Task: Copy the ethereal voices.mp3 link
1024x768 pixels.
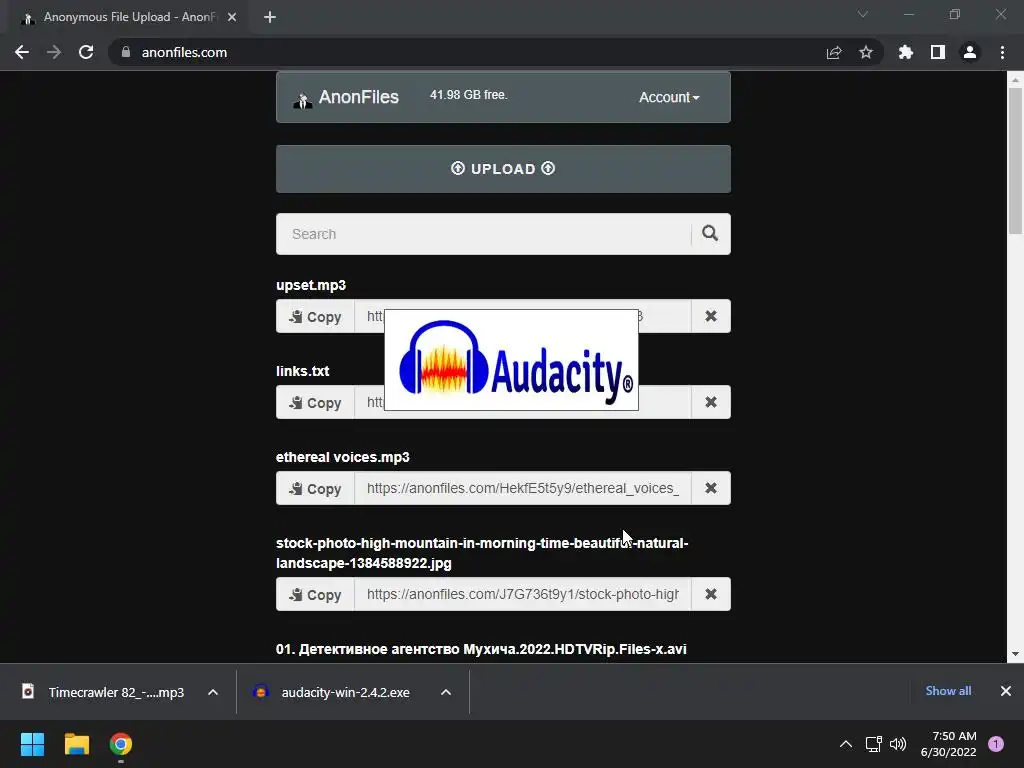Action: (315, 488)
